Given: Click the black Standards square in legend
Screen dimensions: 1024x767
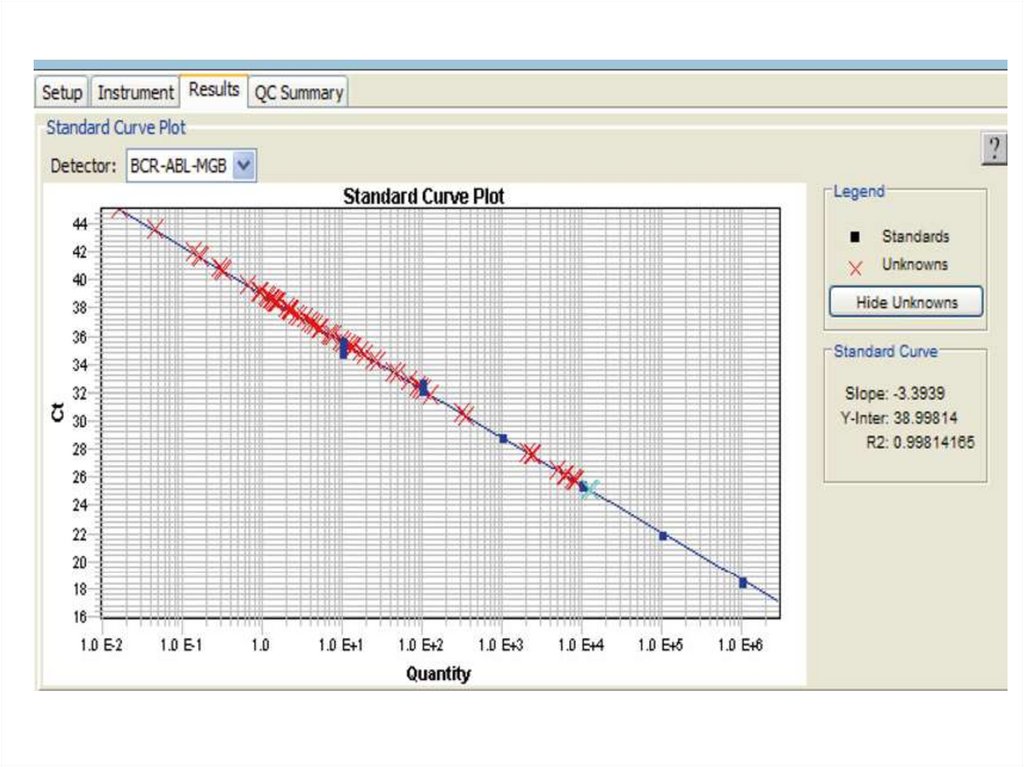Looking at the screenshot, I should coord(855,237).
